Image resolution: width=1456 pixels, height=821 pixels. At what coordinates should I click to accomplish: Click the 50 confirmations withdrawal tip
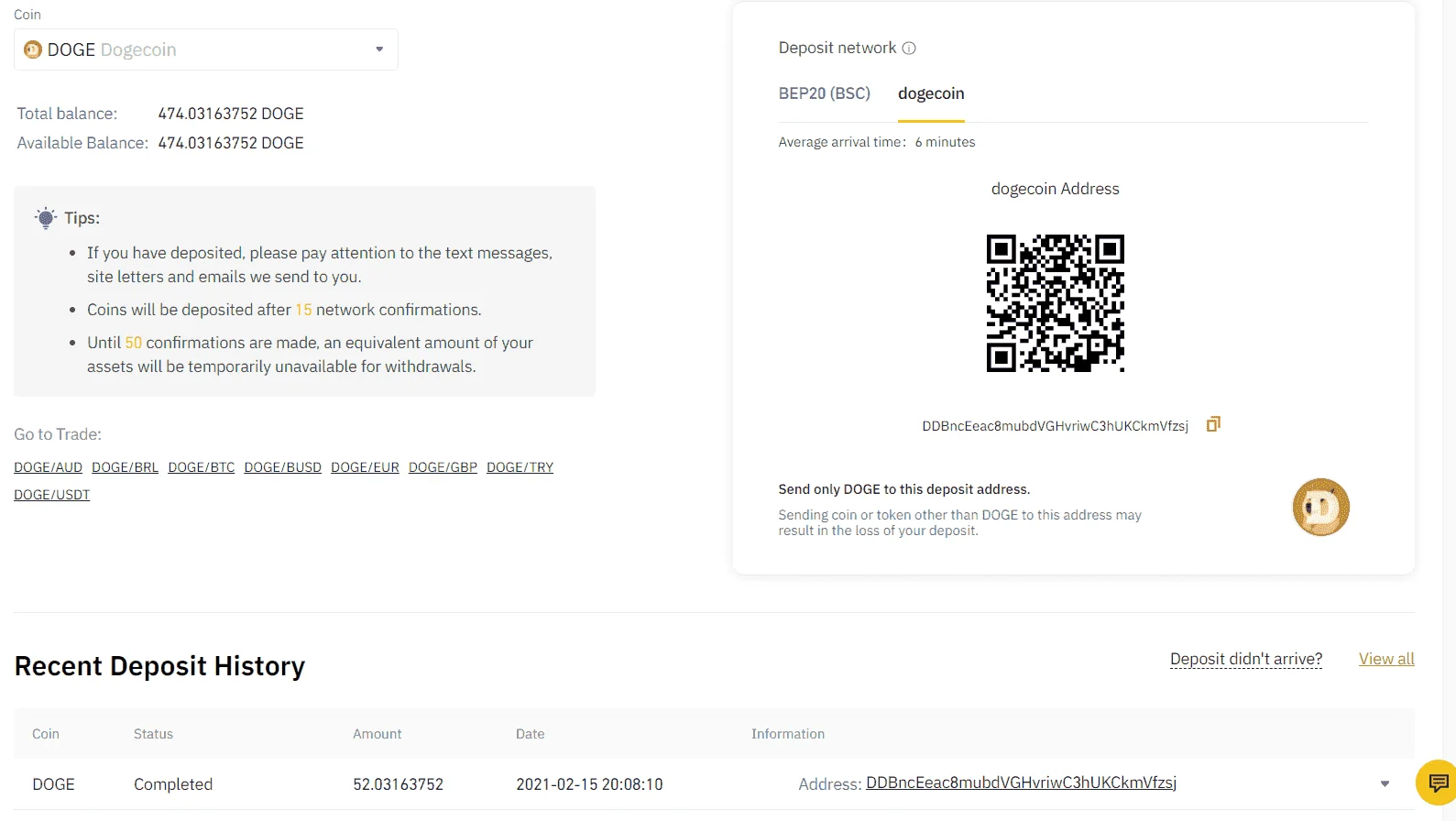[311, 355]
